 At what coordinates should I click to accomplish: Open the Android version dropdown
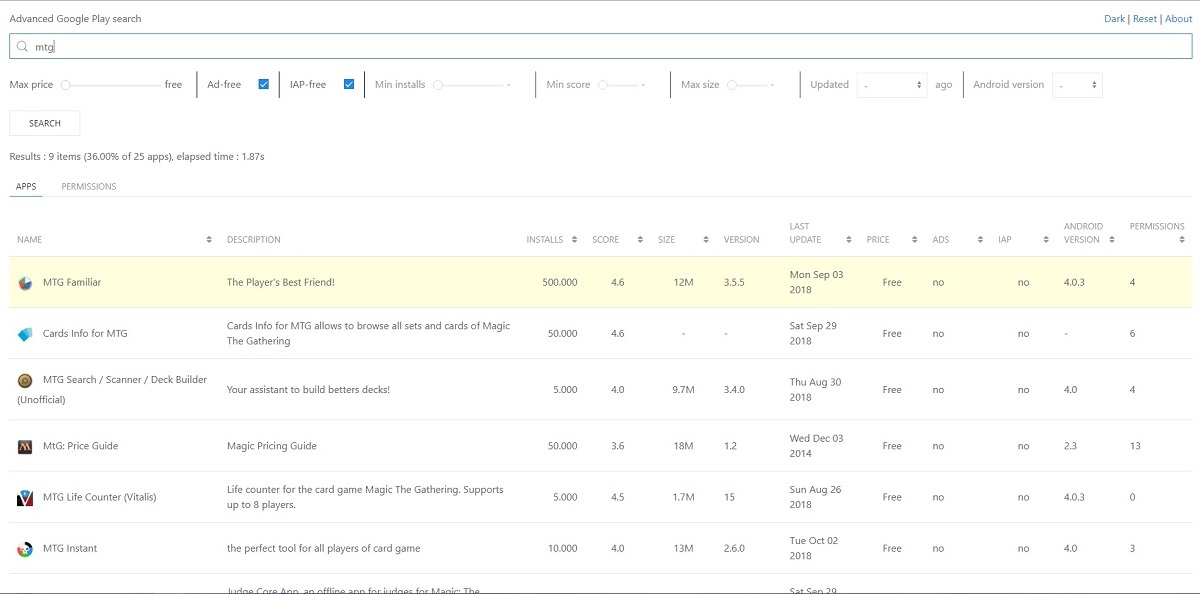pyautogui.click(x=1078, y=85)
